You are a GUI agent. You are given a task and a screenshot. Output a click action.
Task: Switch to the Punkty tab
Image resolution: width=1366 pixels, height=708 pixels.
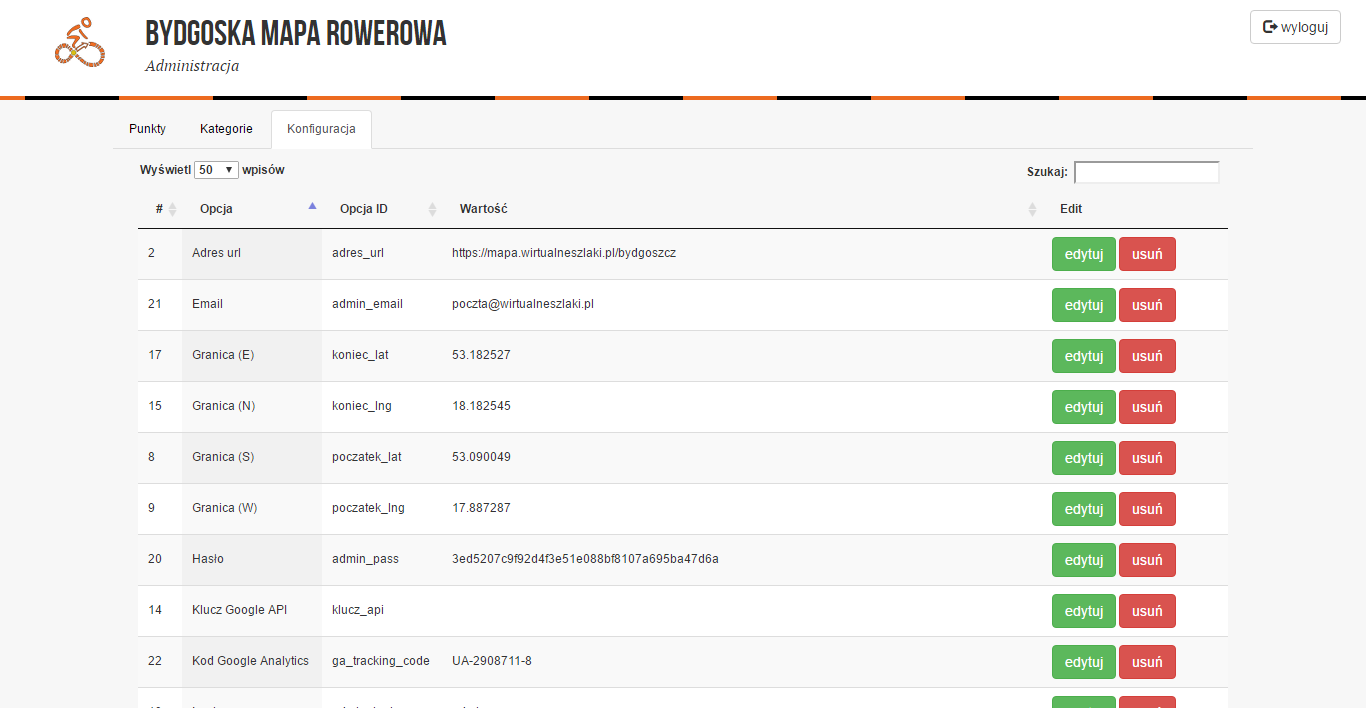click(x=147, y=129)
